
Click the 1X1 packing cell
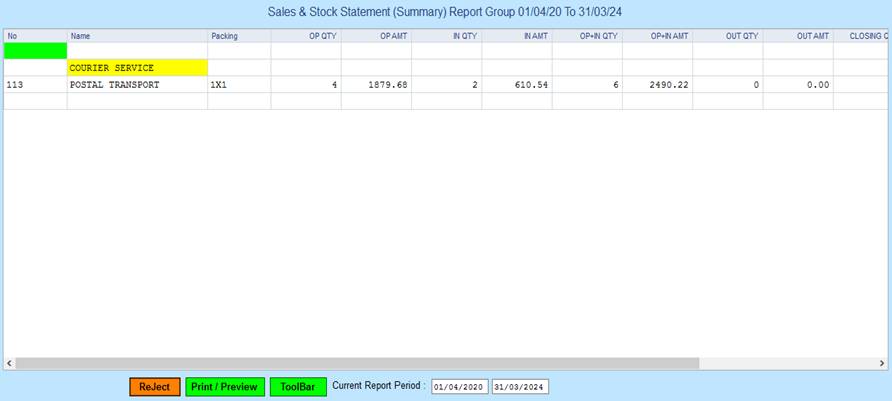point(238,85)
